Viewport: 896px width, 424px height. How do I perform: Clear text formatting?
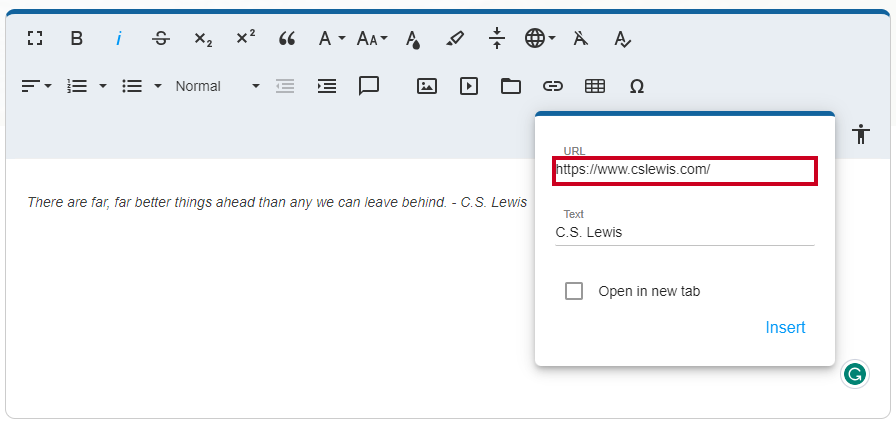[x=581, y=39]
